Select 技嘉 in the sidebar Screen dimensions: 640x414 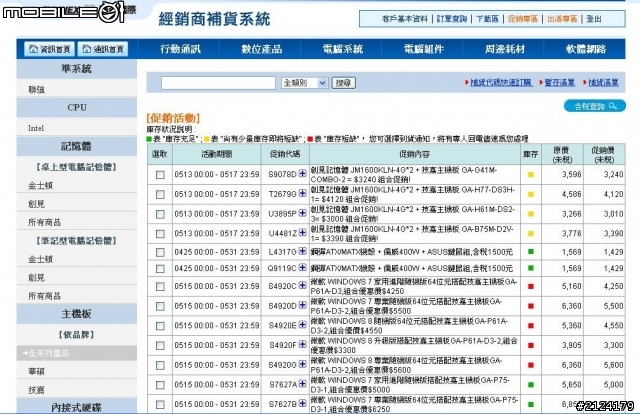(36, 390)
